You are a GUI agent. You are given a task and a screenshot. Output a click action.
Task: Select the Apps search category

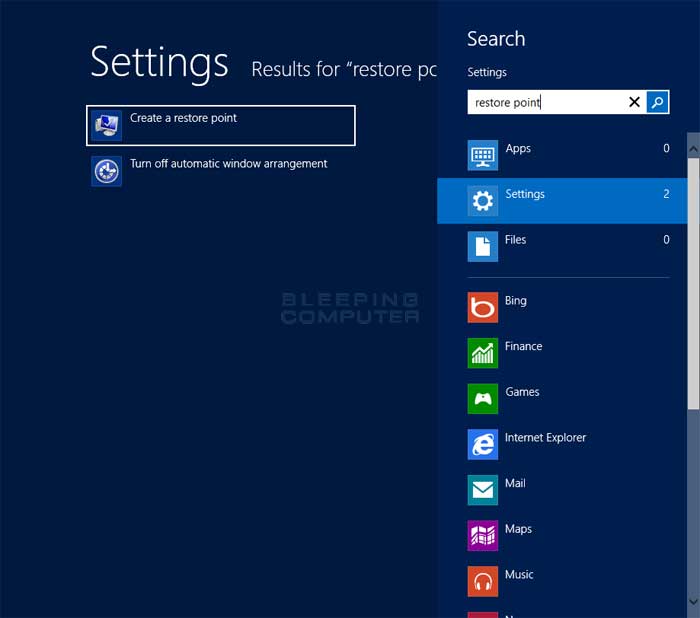point(562,155)
